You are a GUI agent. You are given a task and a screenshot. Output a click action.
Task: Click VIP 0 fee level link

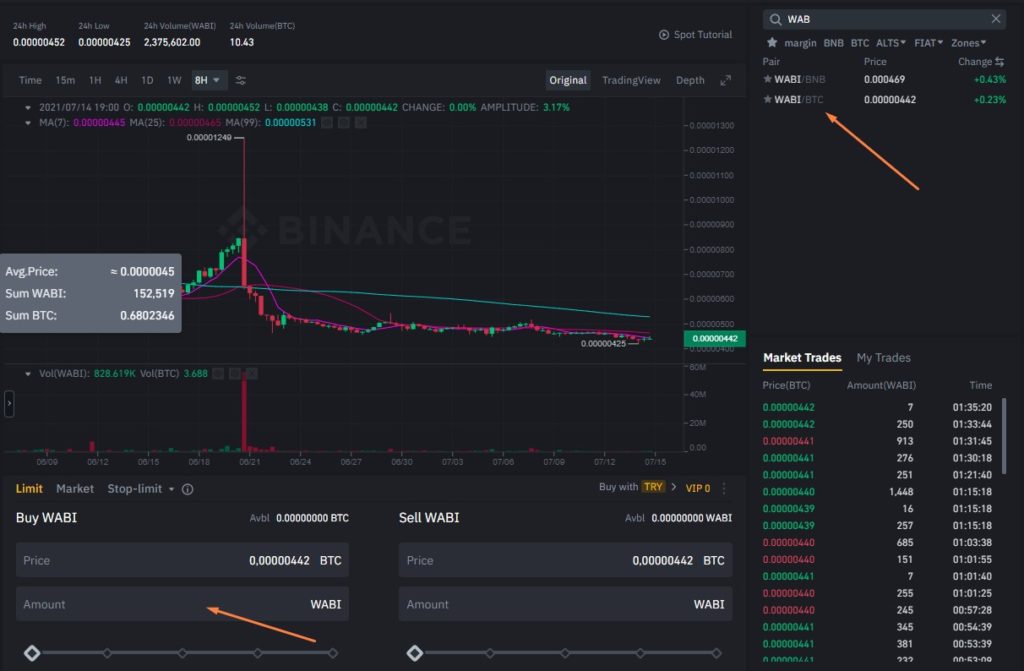(x=697, y=488)
